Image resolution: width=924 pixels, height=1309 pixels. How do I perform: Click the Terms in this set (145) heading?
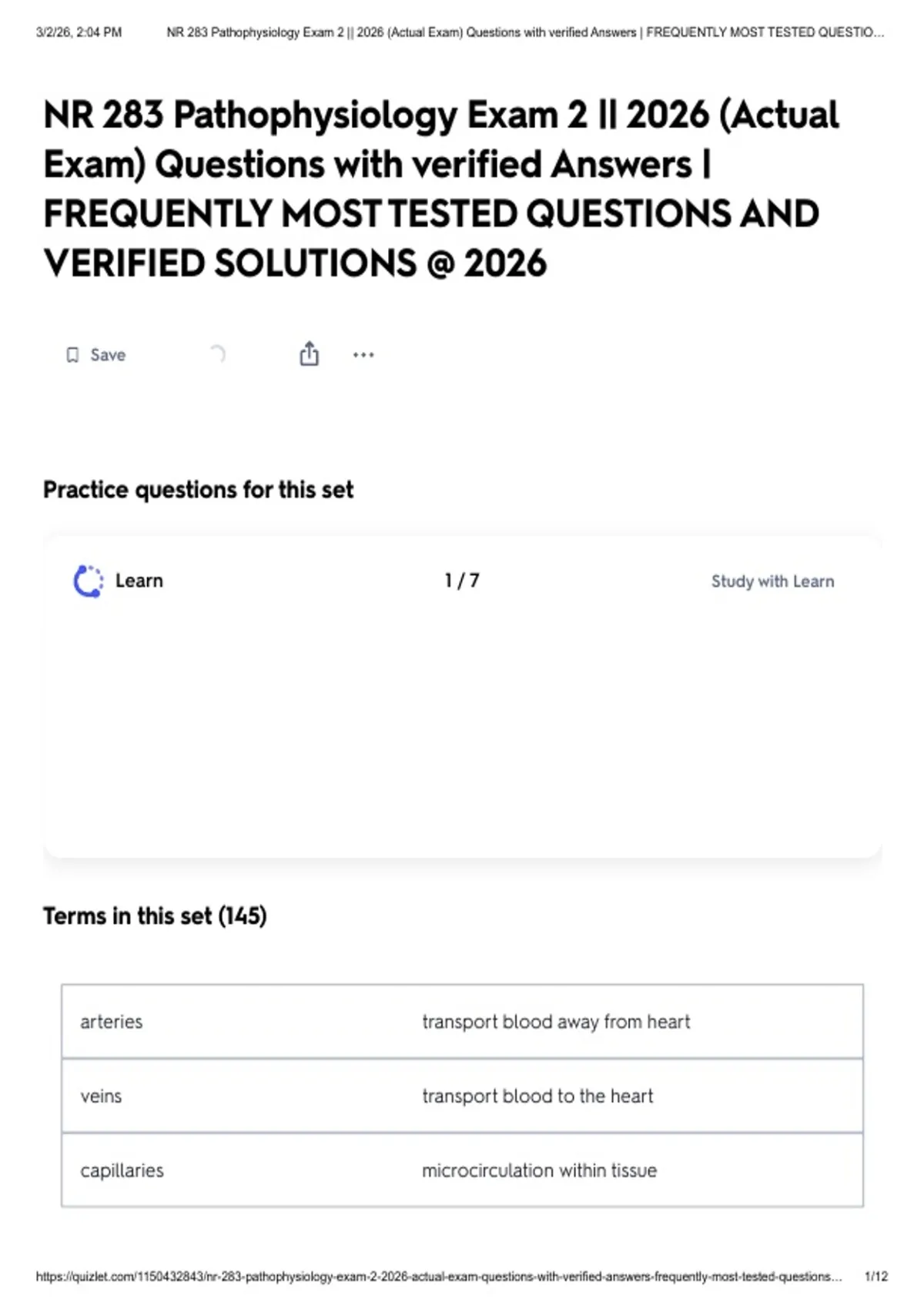click(x=155, y=916)
